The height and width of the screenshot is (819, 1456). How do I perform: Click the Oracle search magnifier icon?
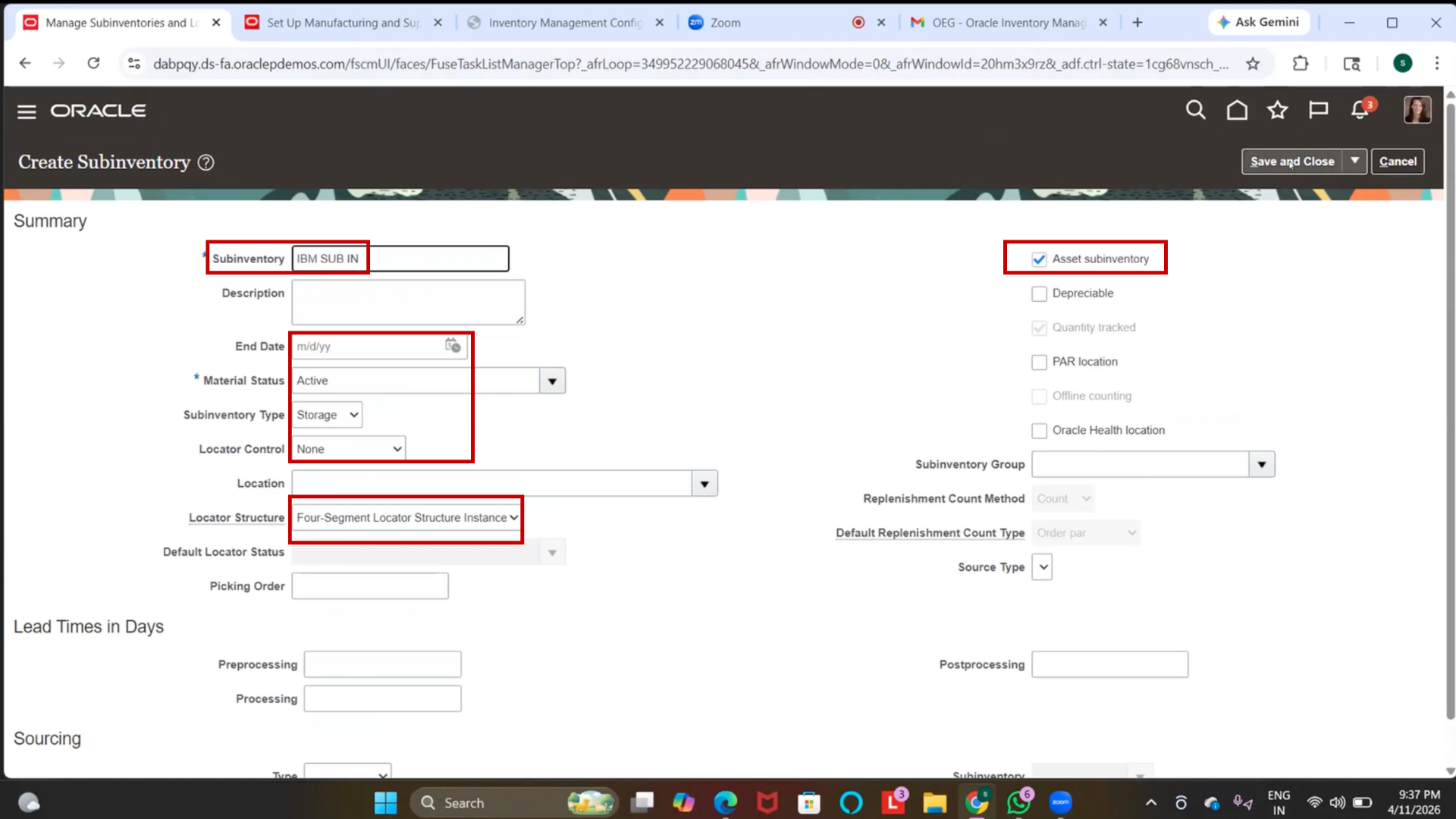tap(1195, 111)
